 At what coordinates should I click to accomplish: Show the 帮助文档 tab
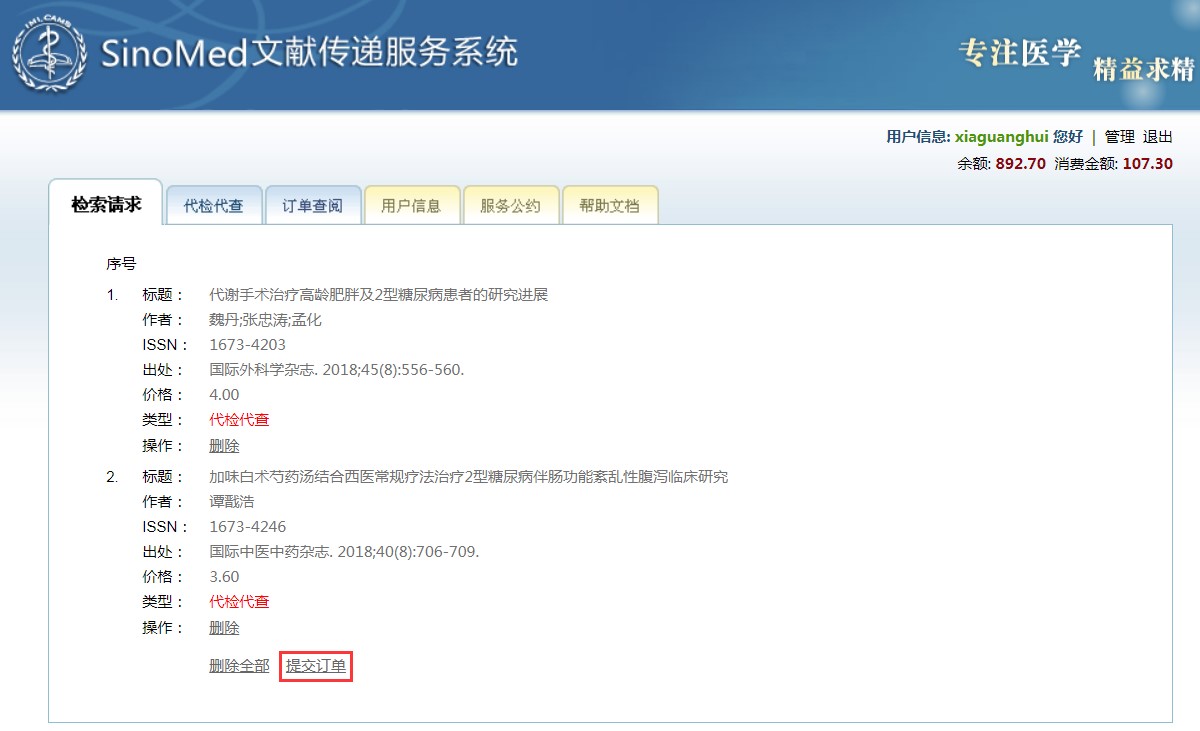609,206
